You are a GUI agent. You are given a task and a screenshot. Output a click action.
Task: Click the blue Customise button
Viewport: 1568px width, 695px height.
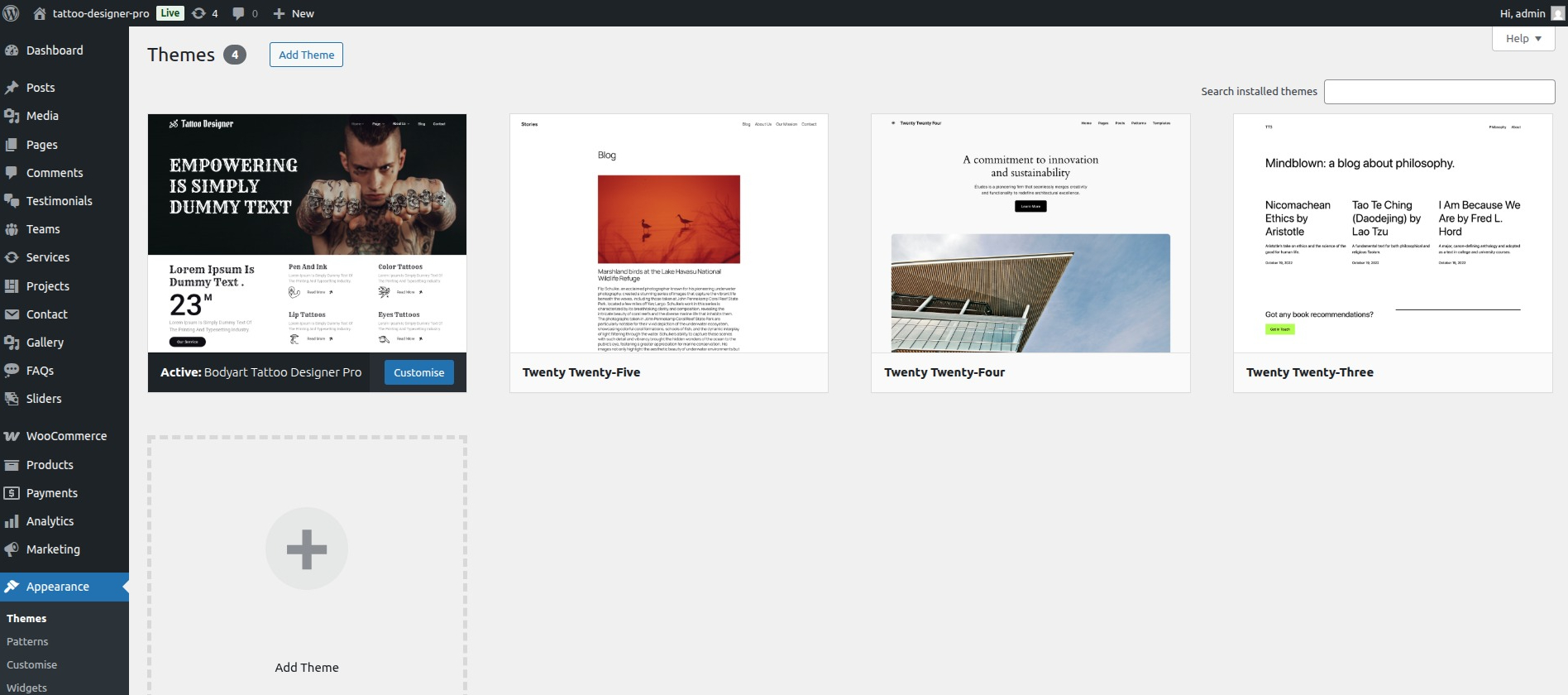coord(418,372)
